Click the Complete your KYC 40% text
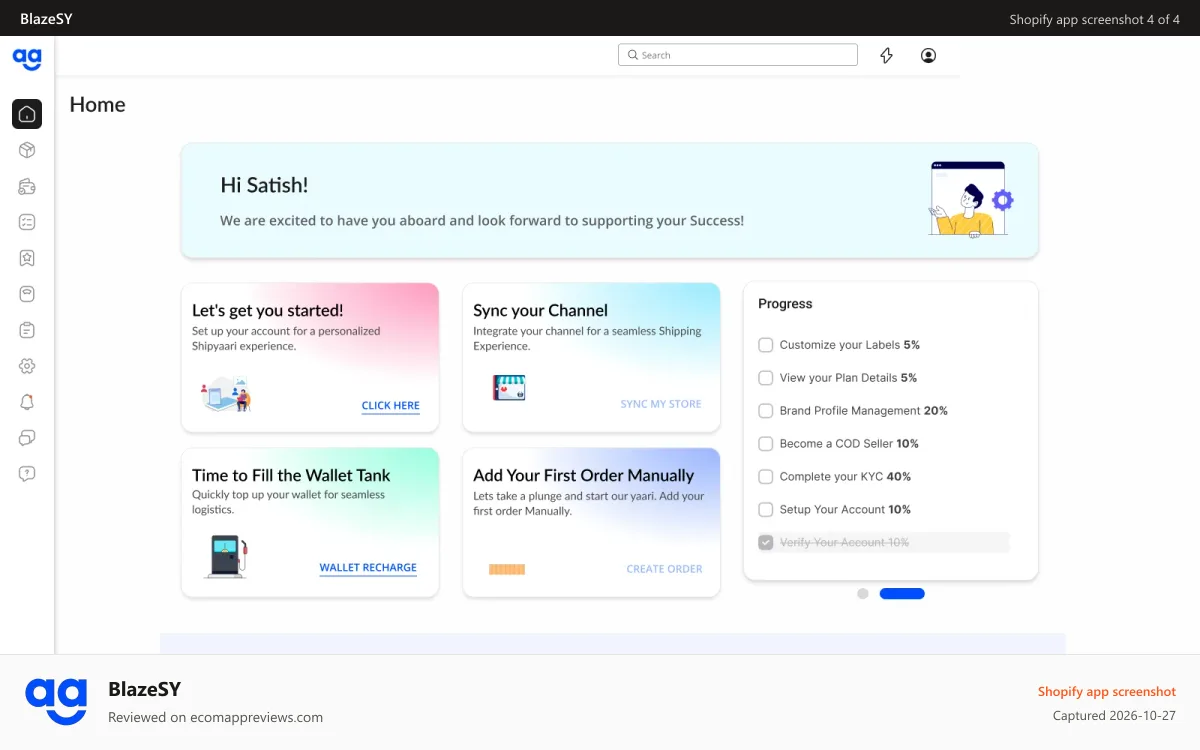 click(846, 477)
